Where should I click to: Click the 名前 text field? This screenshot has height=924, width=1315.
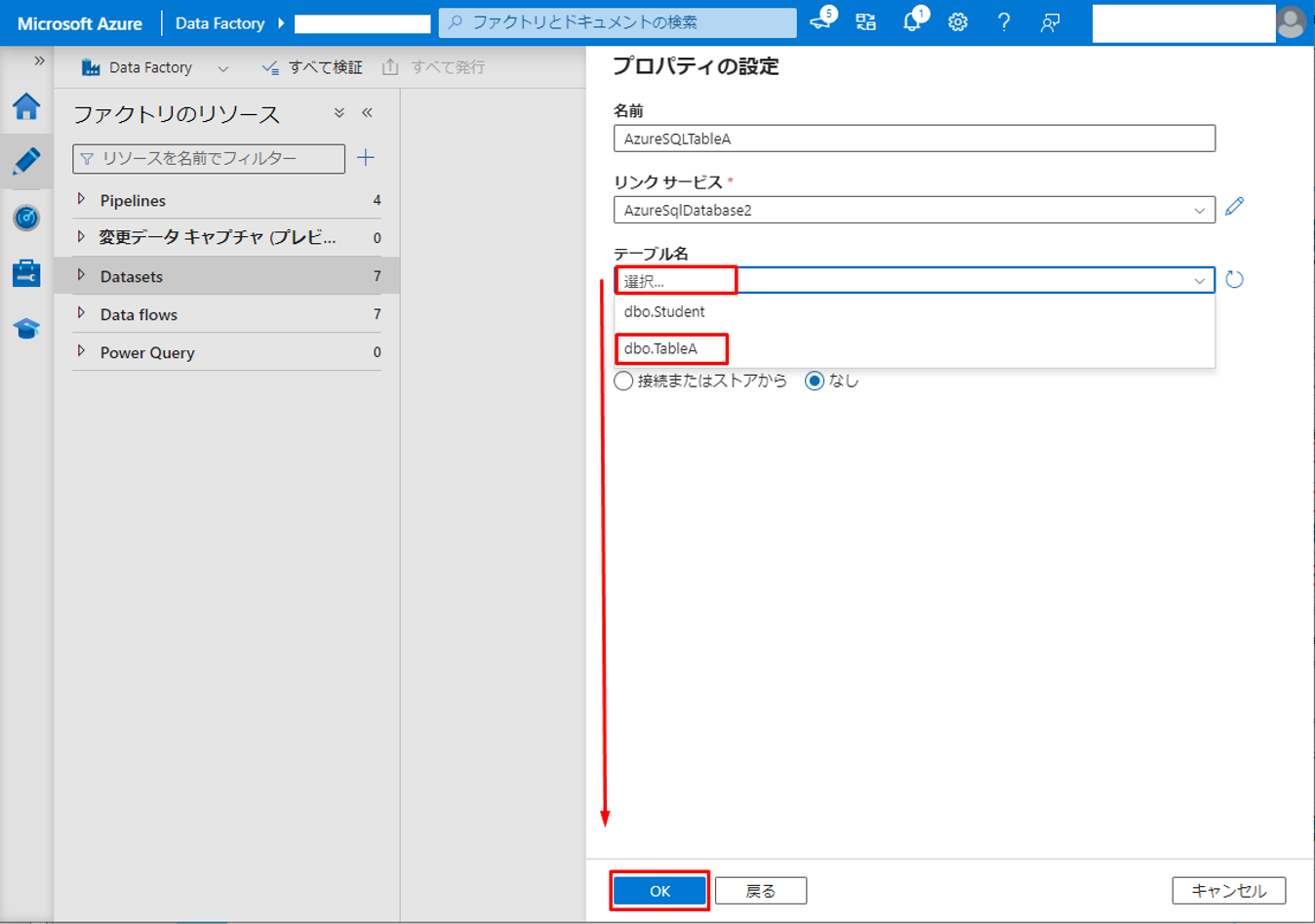click(x=914, y=139)
